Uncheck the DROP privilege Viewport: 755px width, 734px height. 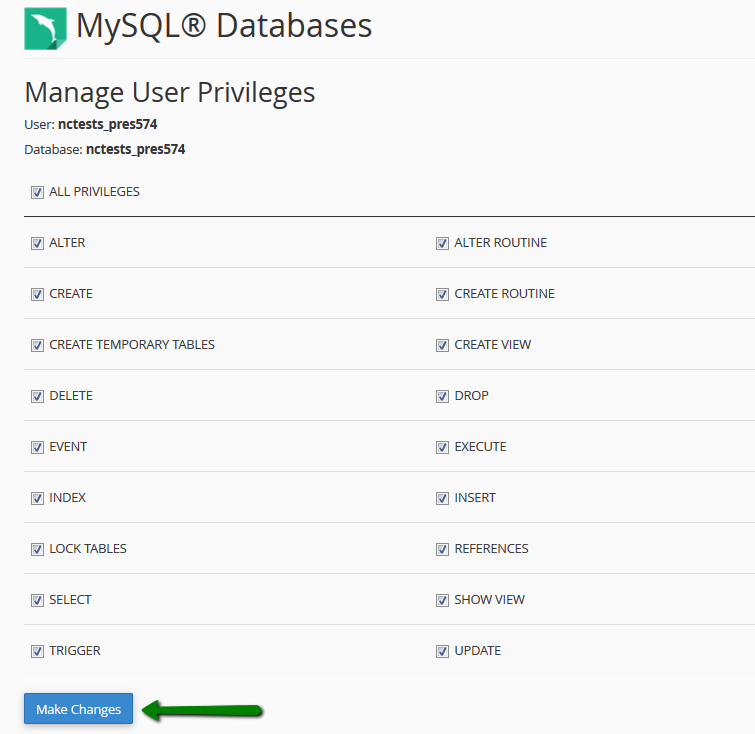[x=442, y=397]
